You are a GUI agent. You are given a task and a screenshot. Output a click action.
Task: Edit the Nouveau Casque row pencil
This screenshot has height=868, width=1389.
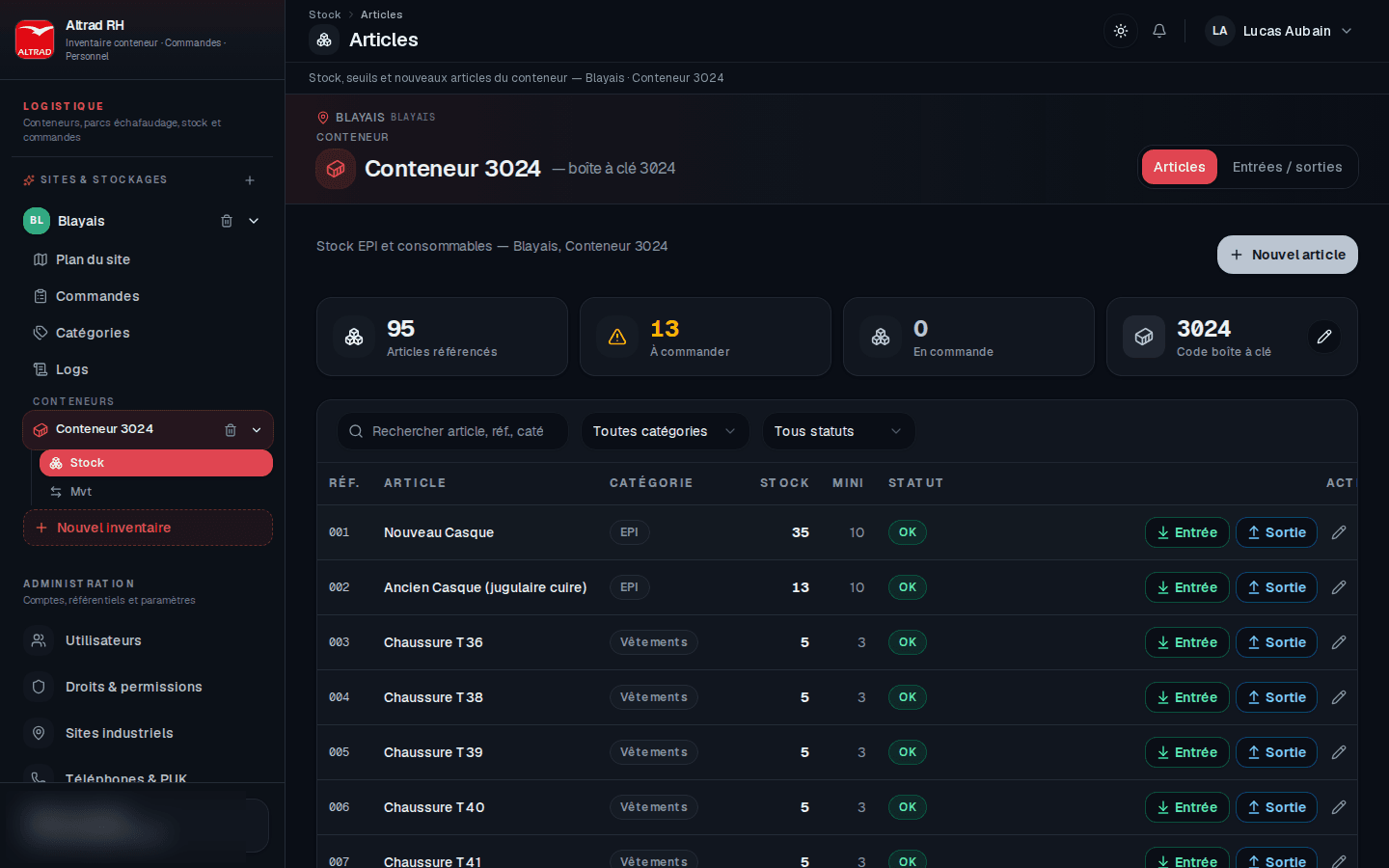coord(1339,532)
